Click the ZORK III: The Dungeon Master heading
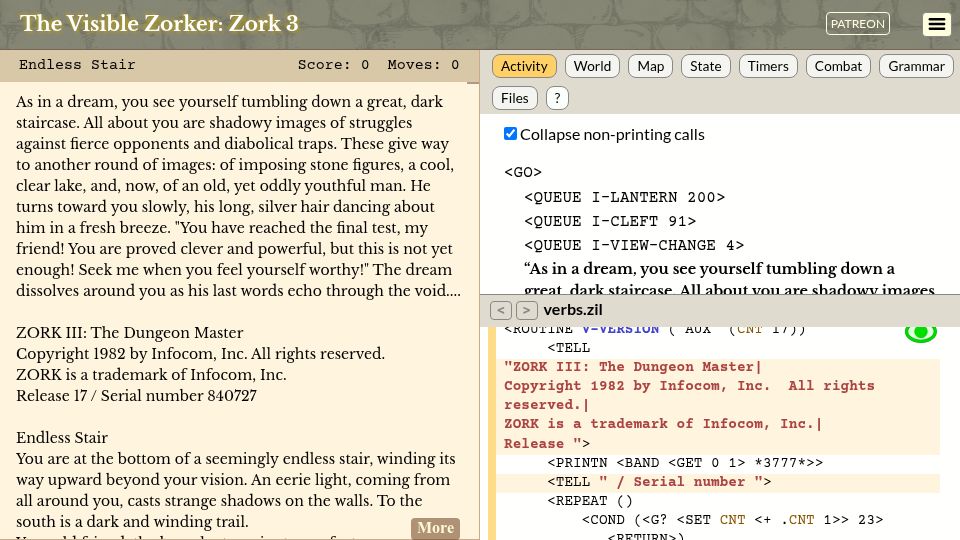Image resolution: width=960 pixels, height=540 pixels. point(130,332)
